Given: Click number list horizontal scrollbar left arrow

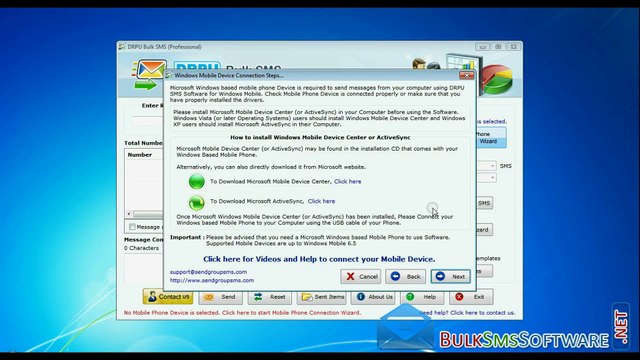Looking at the screenshot, I should (x=129, y=213).
